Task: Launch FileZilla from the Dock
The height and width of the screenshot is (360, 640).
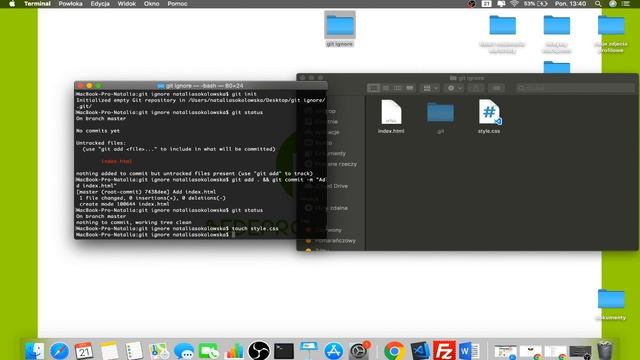Action: click(444, 351)
